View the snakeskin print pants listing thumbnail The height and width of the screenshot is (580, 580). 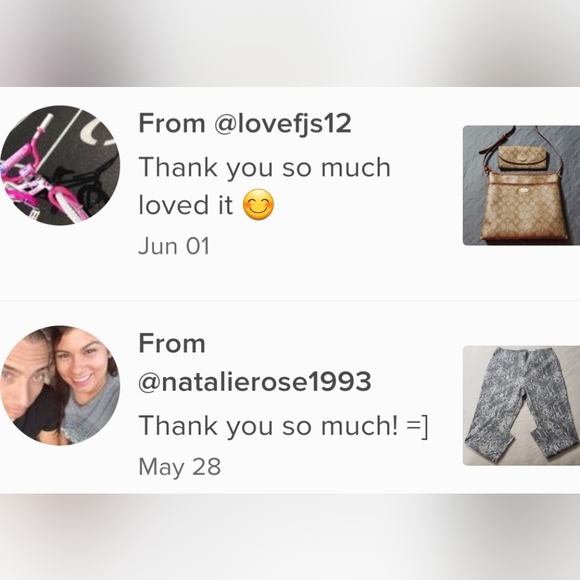(x=521, y=405)
